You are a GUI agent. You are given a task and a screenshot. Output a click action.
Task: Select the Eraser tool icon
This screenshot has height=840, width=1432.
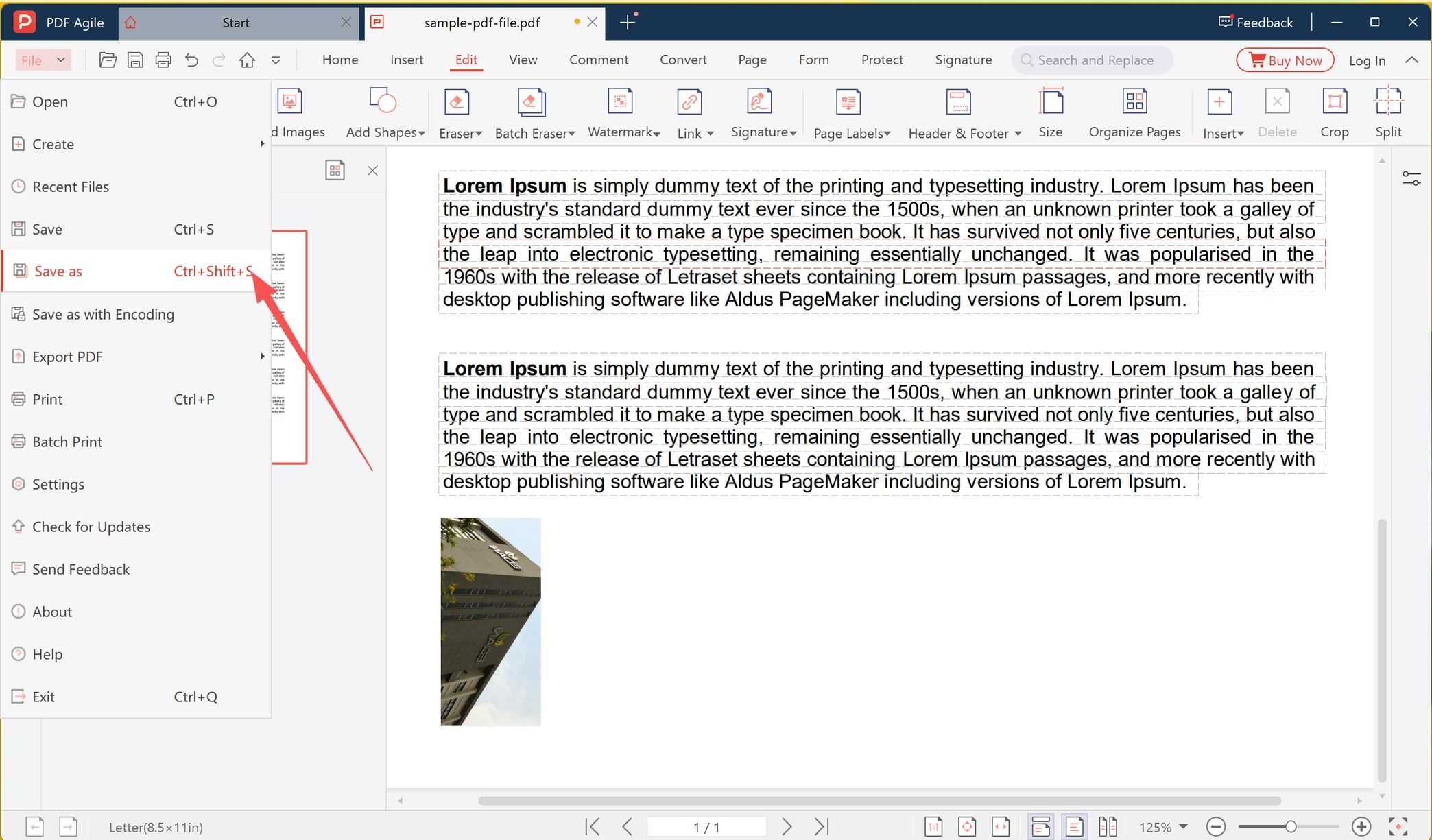coord(457,102)
